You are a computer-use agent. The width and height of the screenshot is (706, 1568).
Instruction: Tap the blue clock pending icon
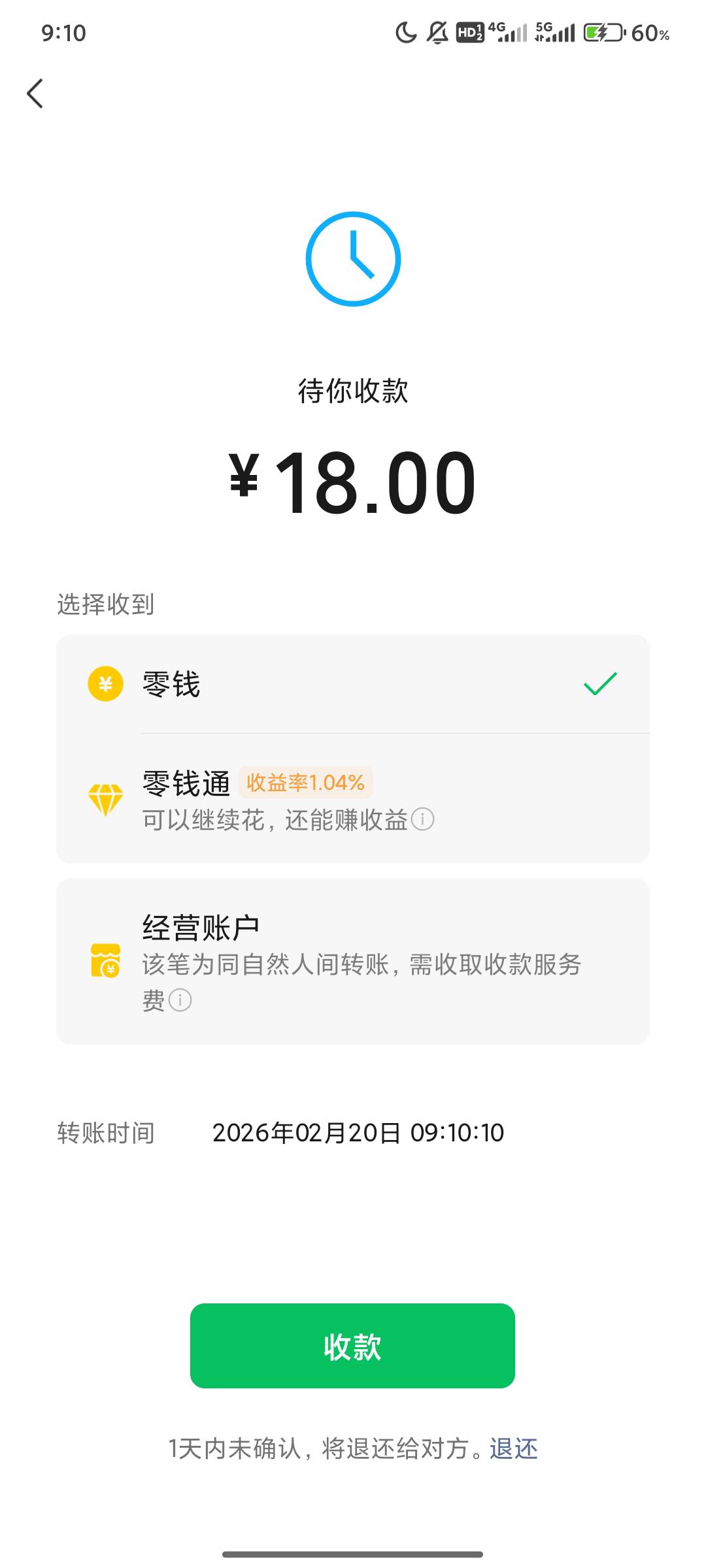point(353,259)
